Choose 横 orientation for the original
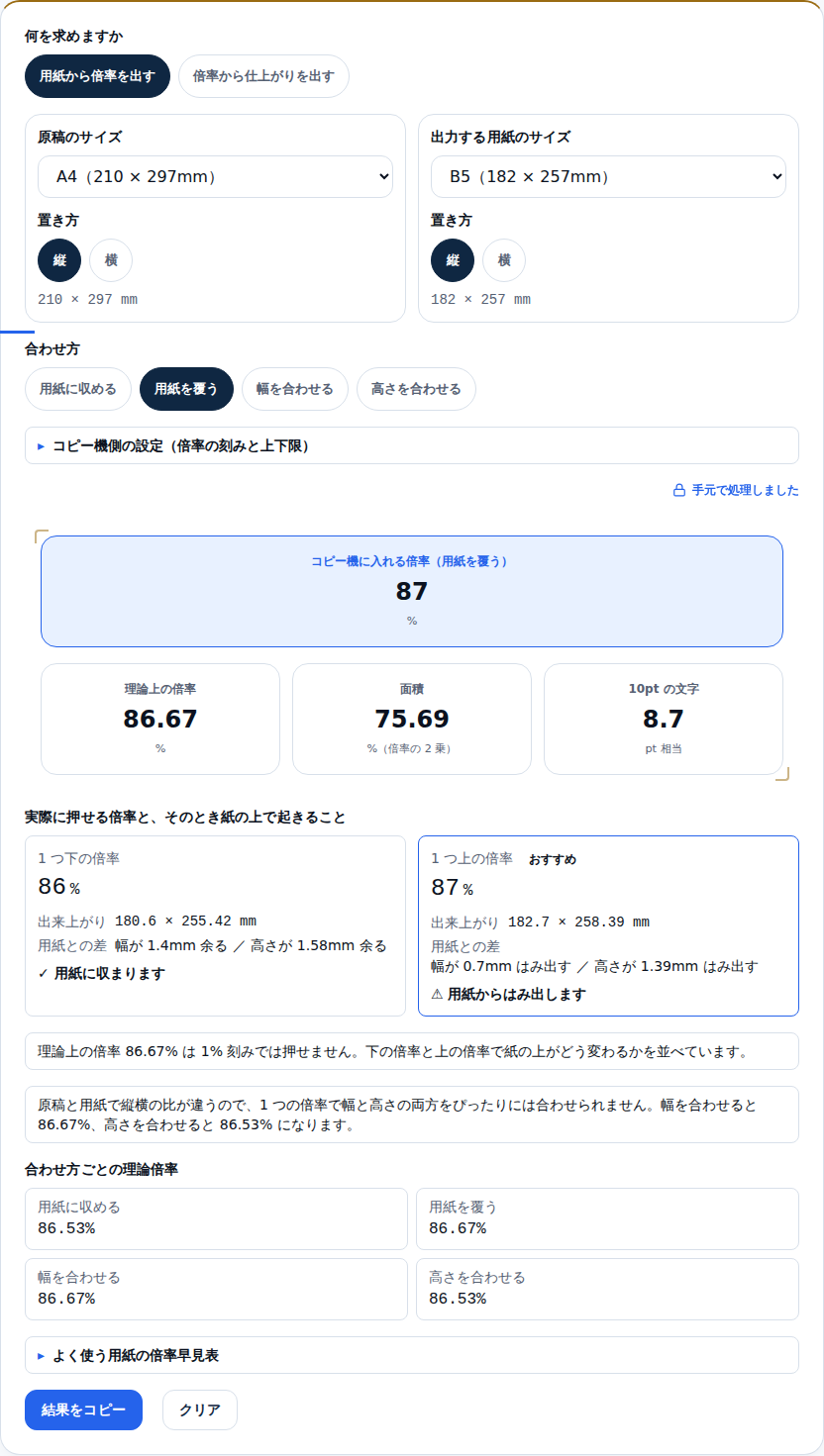This screenshot has height=1456, width=824. 111,260
